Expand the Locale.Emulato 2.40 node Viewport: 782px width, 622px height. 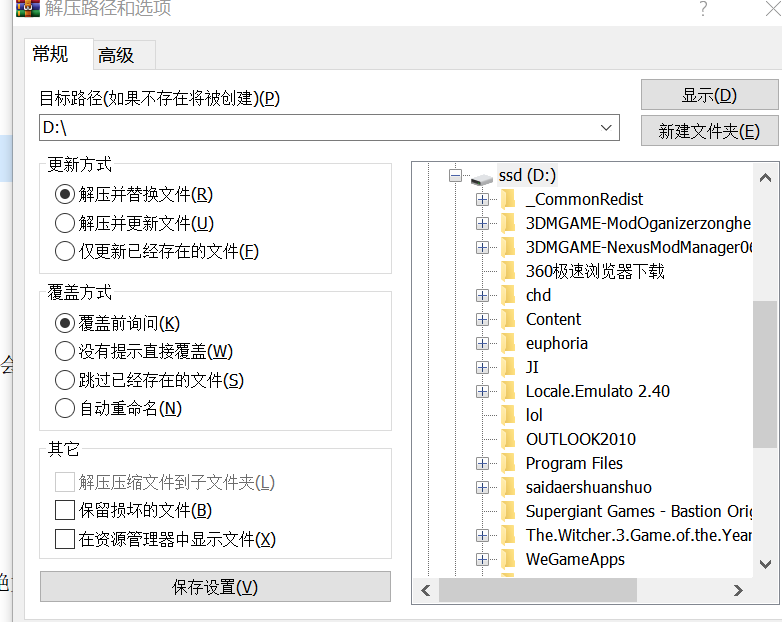(x=482, y=391)
